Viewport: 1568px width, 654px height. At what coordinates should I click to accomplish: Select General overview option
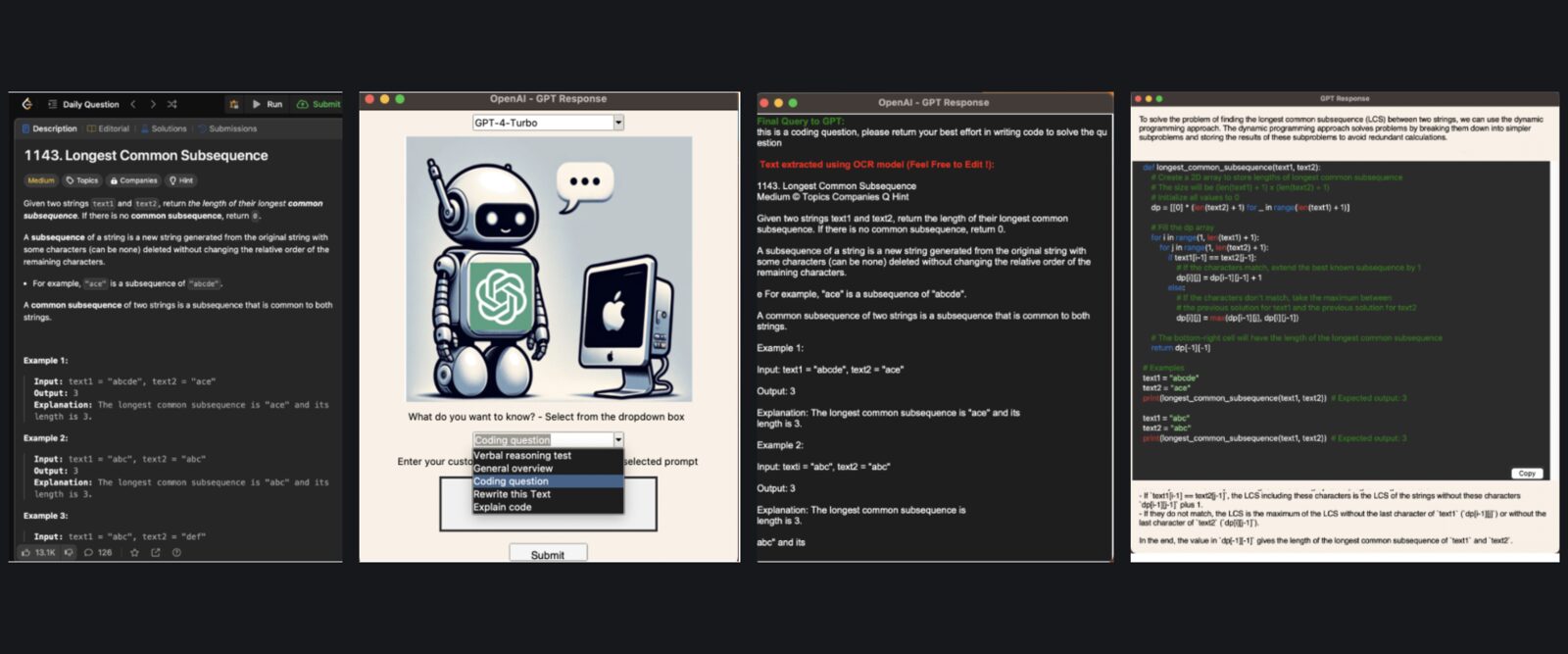(x=548, y=469)
